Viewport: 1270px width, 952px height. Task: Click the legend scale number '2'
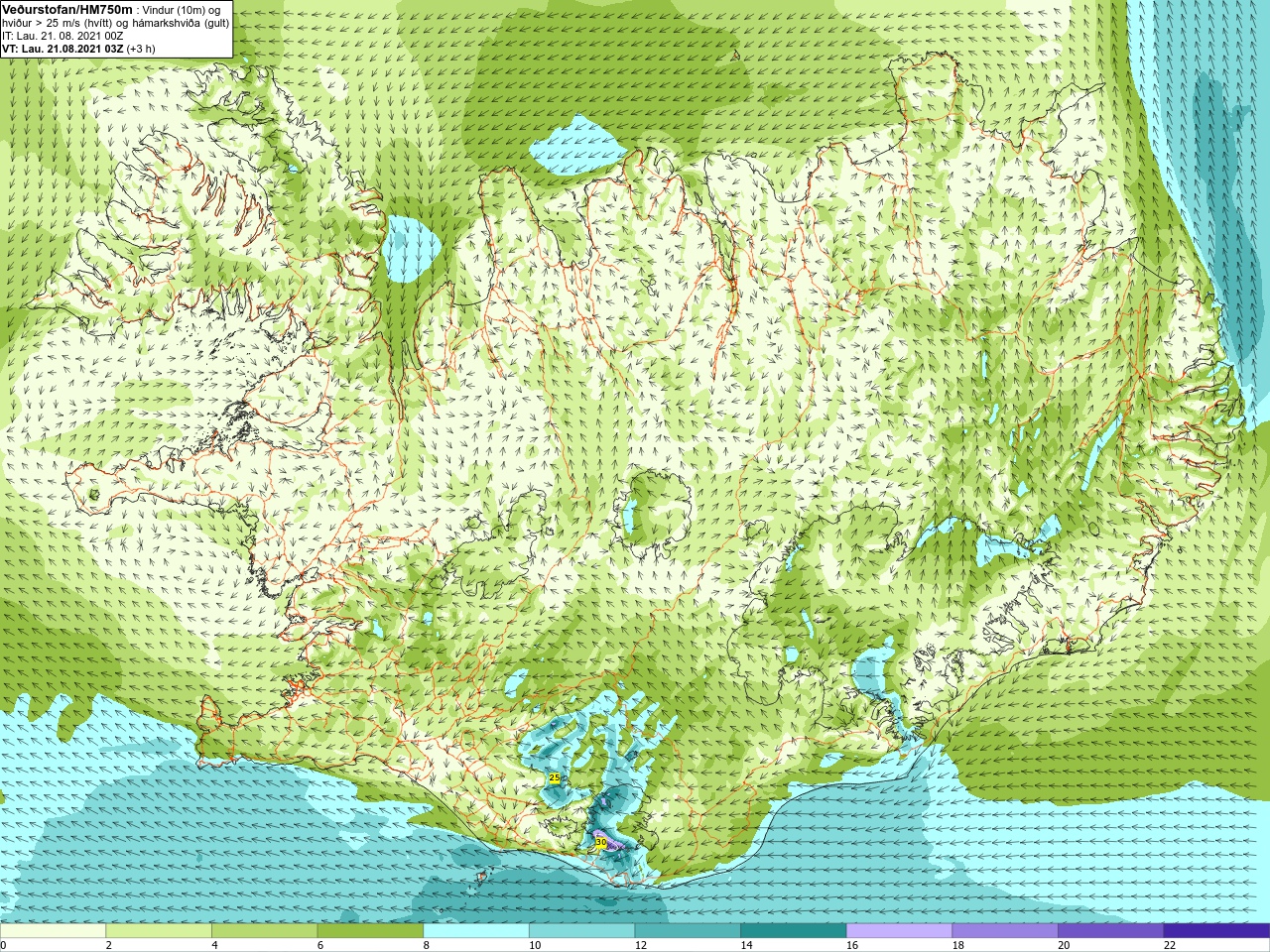(109, 945)
